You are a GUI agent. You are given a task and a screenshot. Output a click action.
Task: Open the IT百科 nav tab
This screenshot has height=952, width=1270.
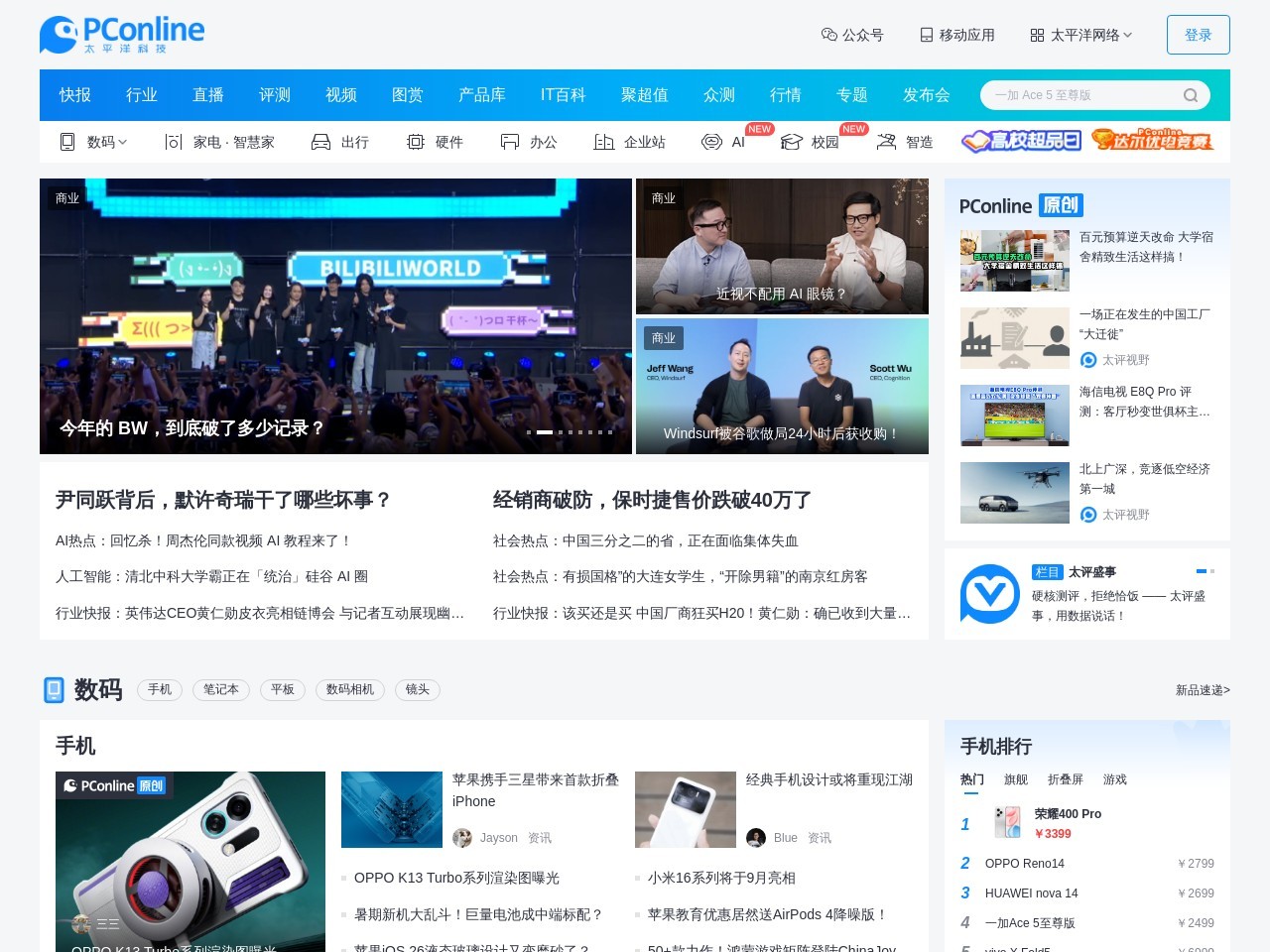564,95
